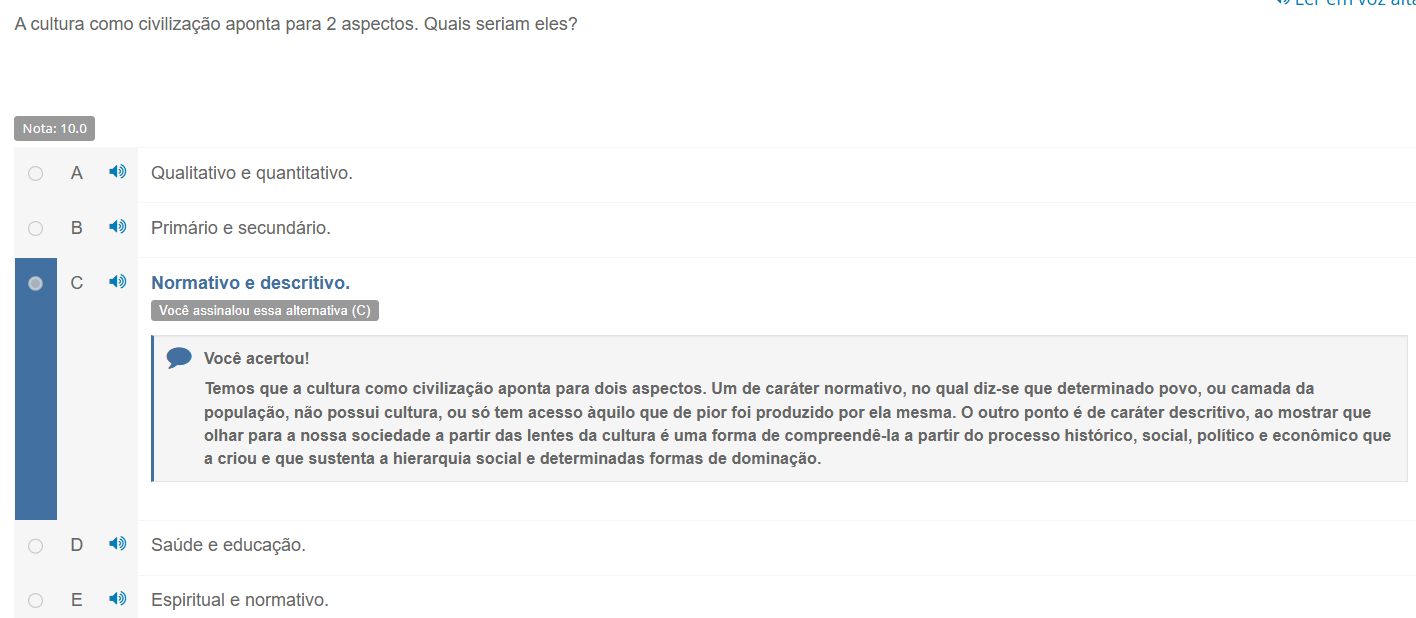
Task: Choose answer 'Qualitativo e quantitativo.'
Action: pos(252,173)
